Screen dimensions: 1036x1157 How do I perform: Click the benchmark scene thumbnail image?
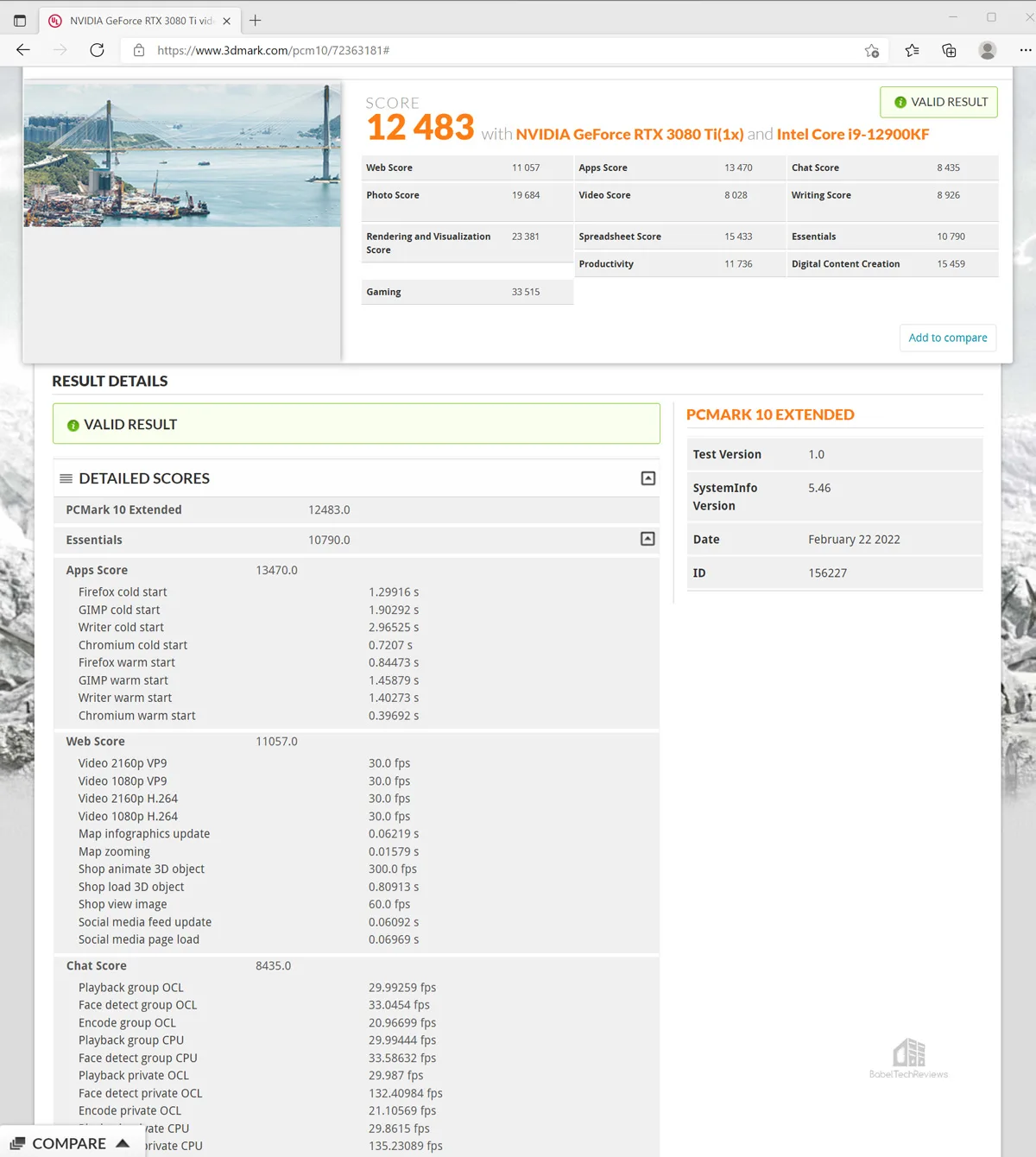(x=182, y=155)
